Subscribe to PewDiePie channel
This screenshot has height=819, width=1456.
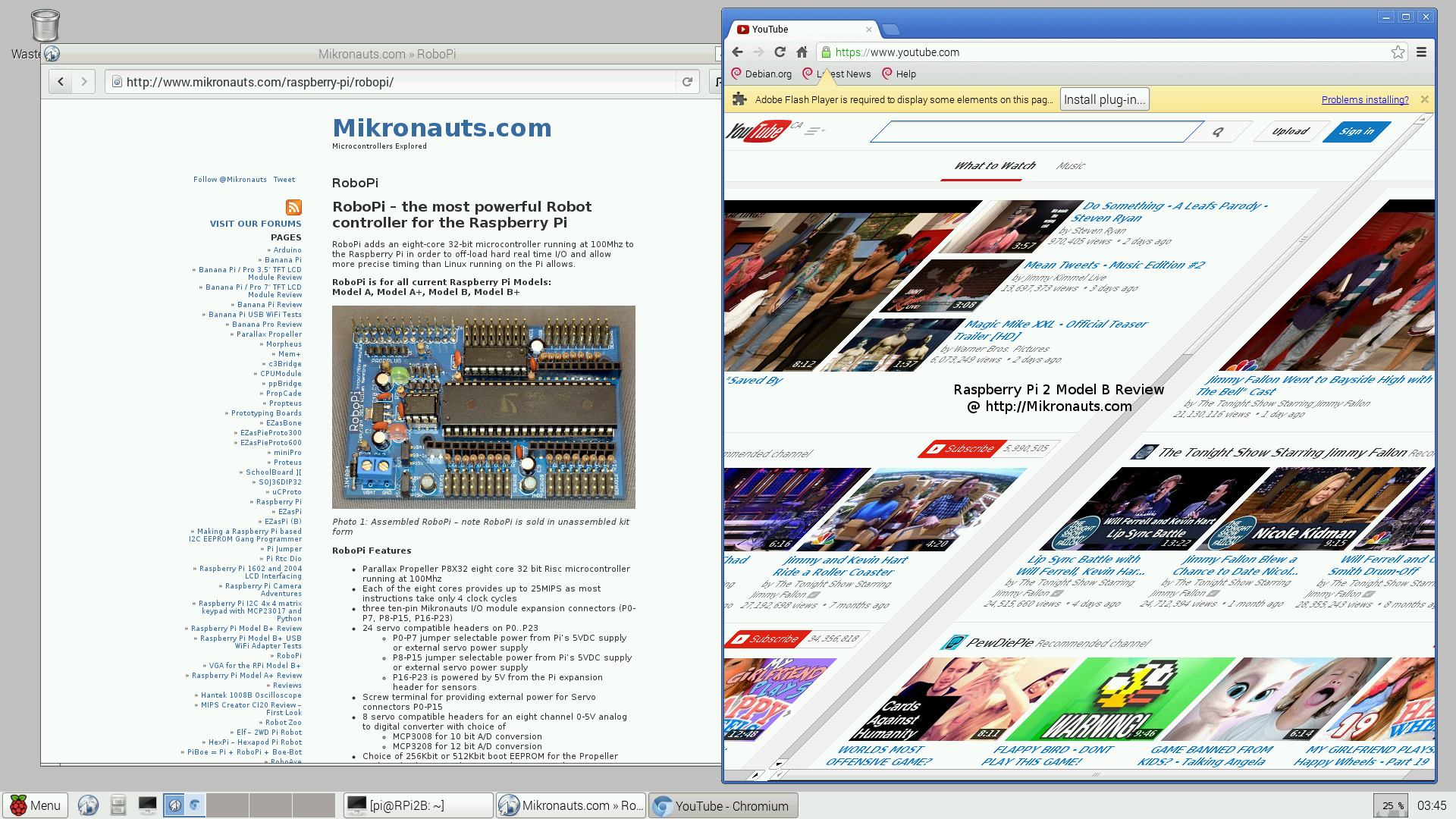point(766,639)
